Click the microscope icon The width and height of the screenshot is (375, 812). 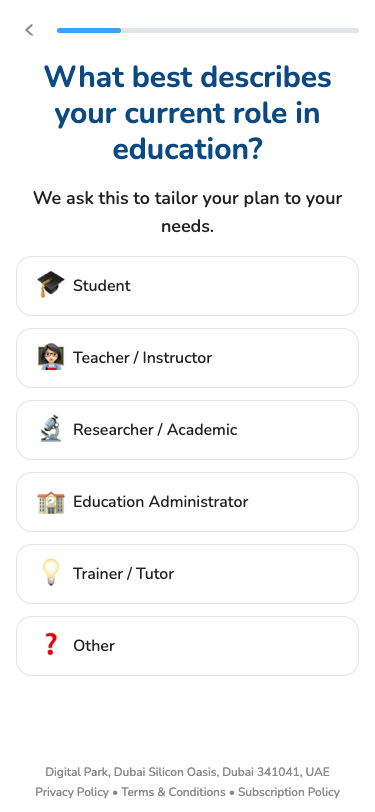(51, 429)
